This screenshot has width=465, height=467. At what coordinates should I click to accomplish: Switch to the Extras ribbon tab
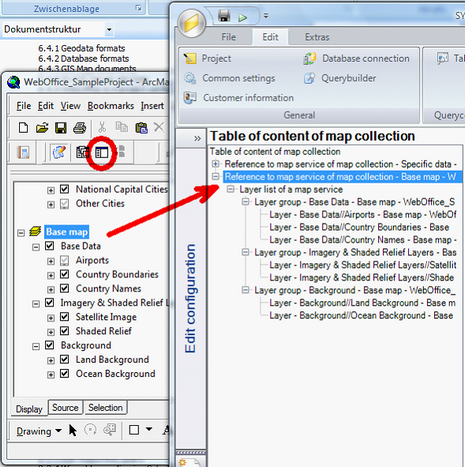pyautogui.click(x=317, y=37)
